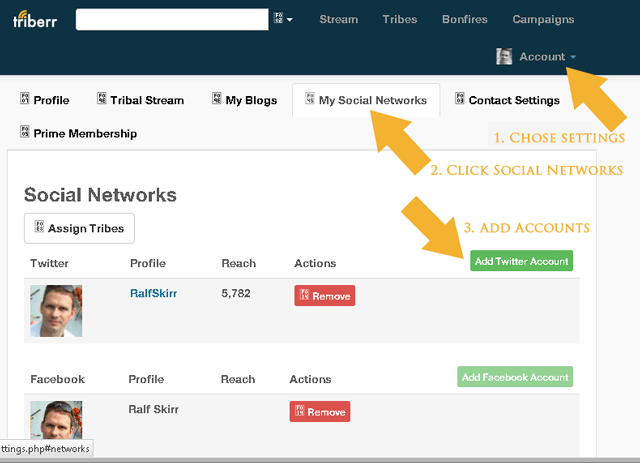This screenshot has height=463, width=640.
Task: Click the RalfSkirr Twitter profile photo
Action: [x=56, y=311]
